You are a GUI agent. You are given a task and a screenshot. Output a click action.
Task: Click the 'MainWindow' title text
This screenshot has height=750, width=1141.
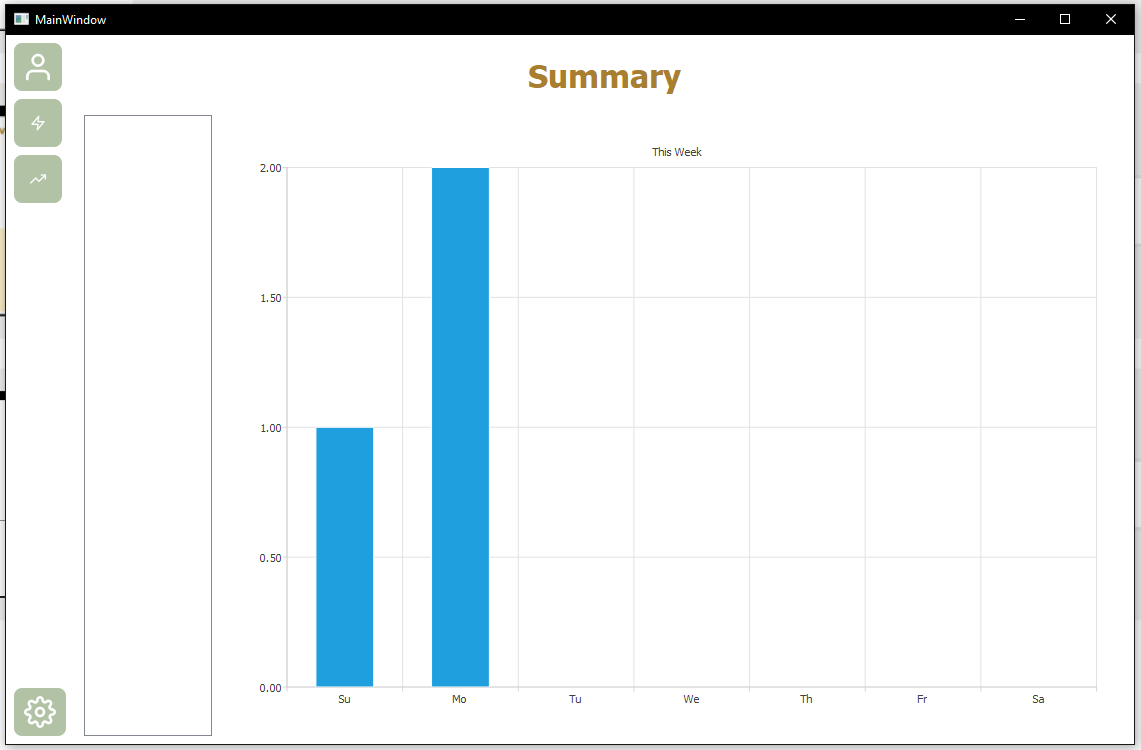click(x=71, y=20)
